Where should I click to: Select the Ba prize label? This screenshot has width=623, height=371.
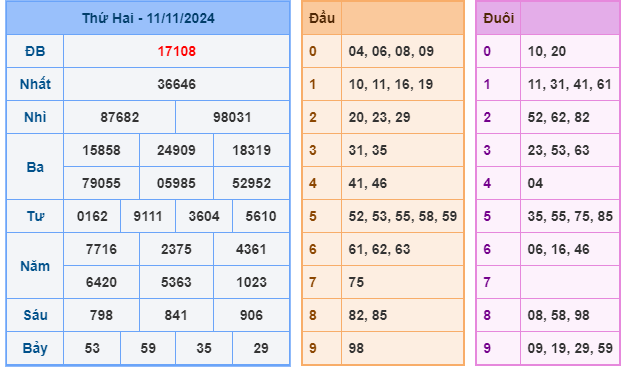pyautogui.click(x=35, y=167)
